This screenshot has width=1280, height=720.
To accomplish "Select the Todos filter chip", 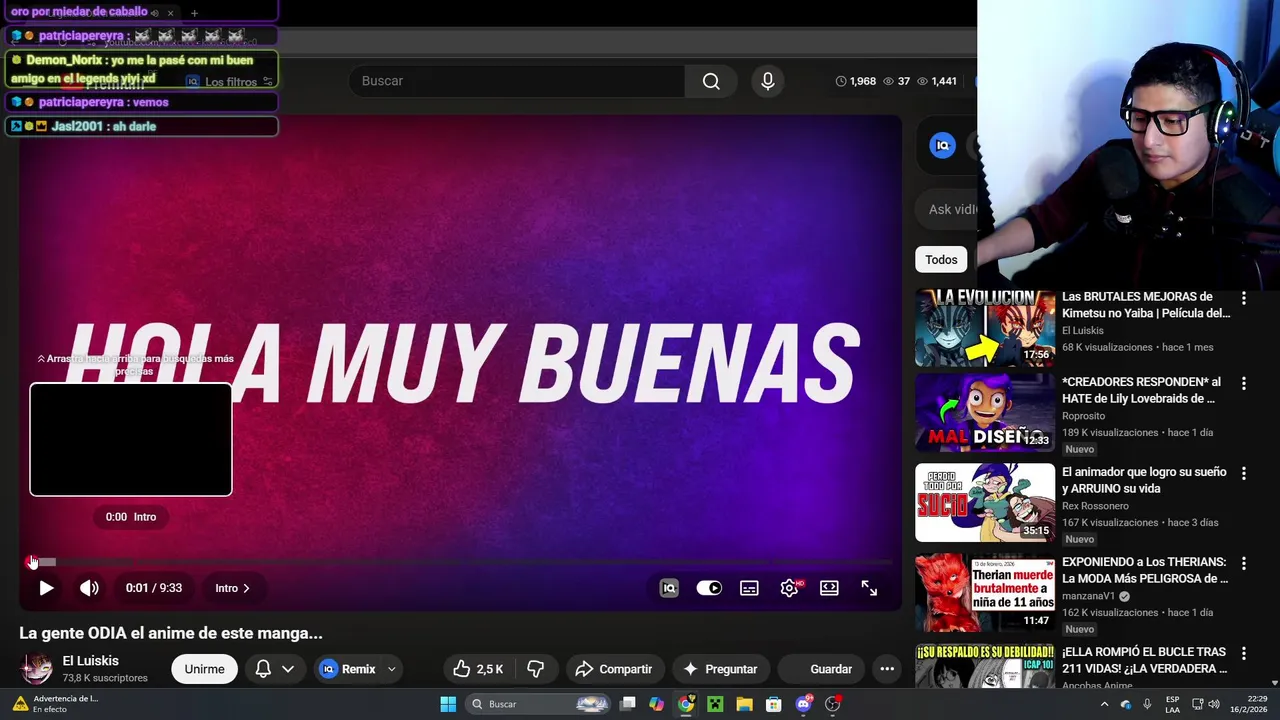I will click(941, 259).
